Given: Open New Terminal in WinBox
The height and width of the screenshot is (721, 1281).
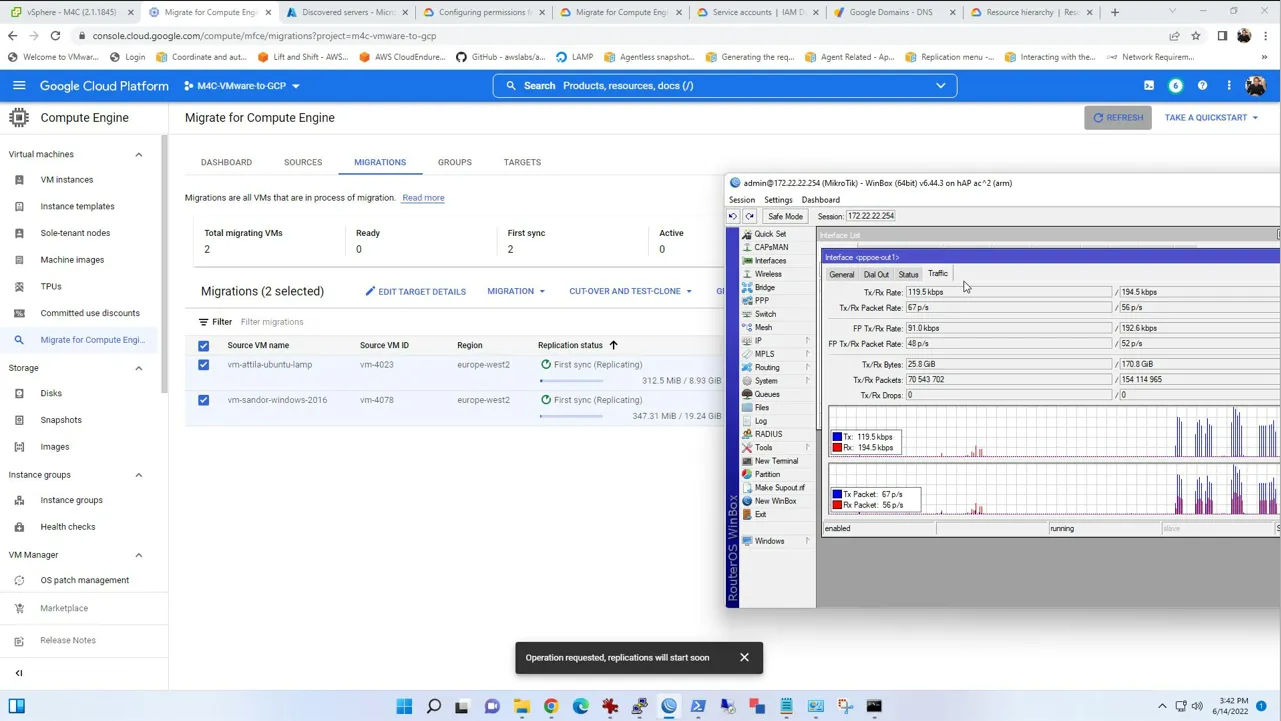Looking at the screenshot, I should (x=776, y=461).
